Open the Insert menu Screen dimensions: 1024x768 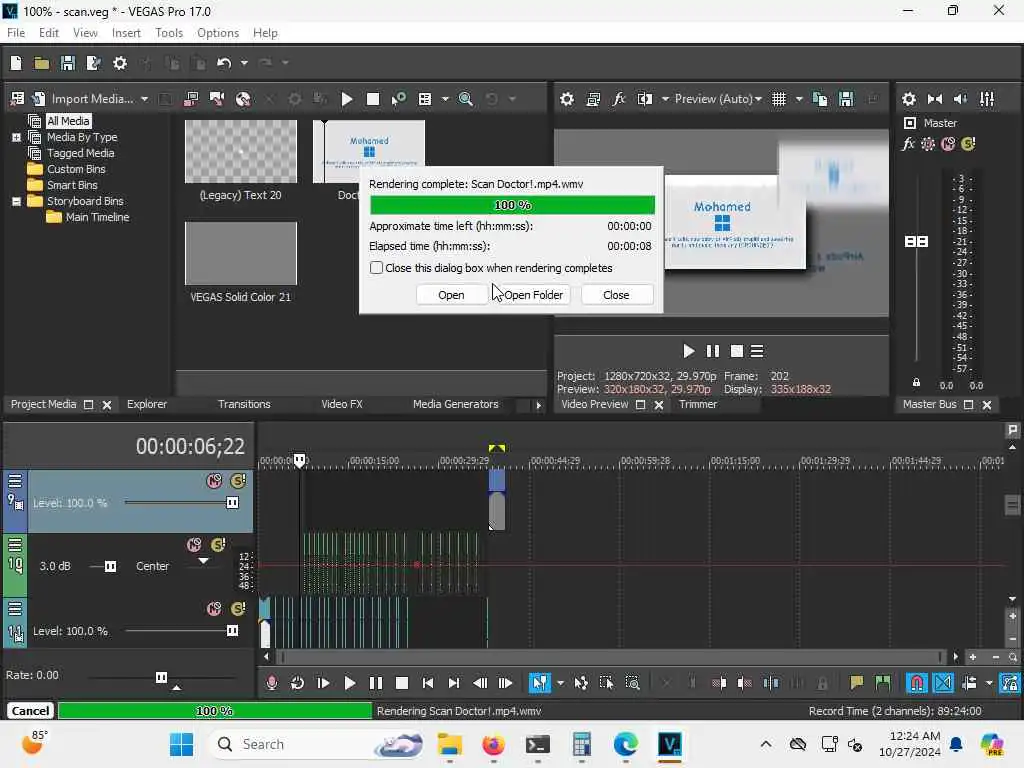point(126,33)
